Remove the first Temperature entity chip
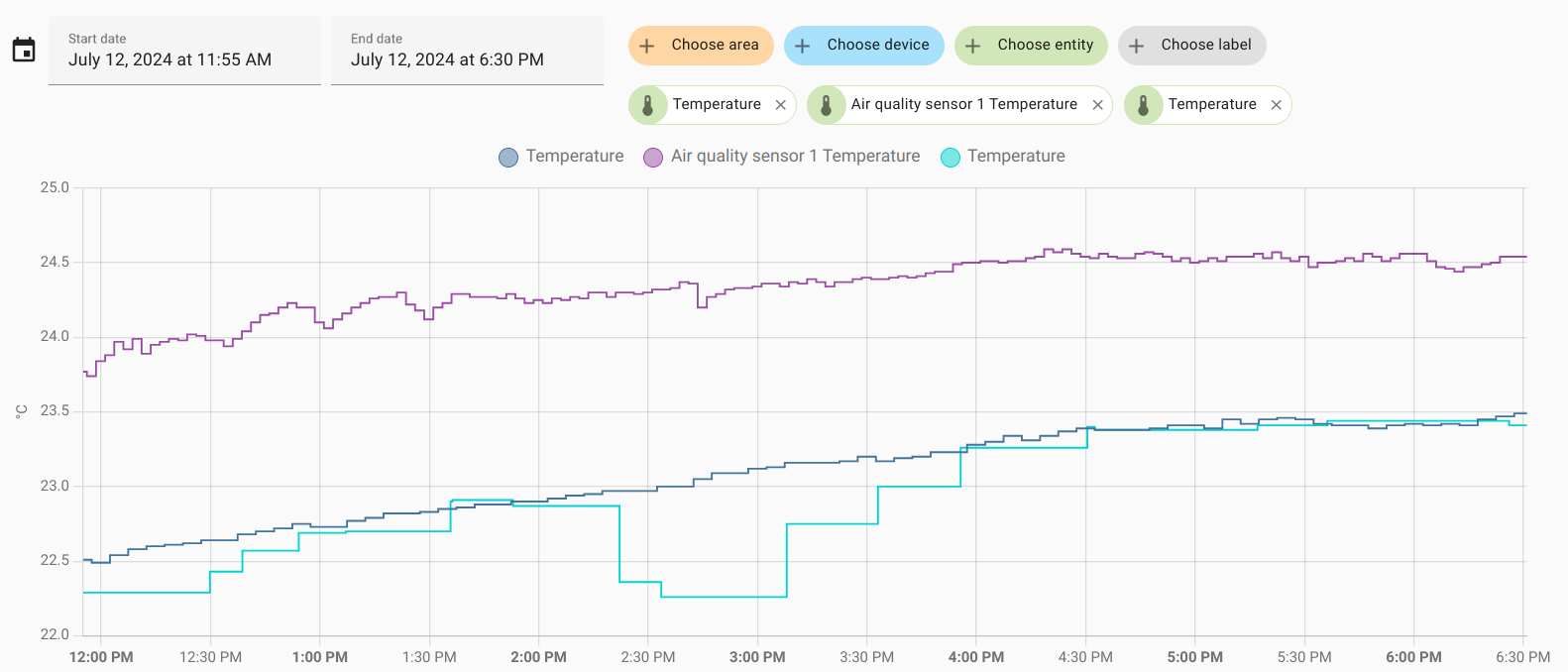The image size is (1568, 672). [781, 105]
